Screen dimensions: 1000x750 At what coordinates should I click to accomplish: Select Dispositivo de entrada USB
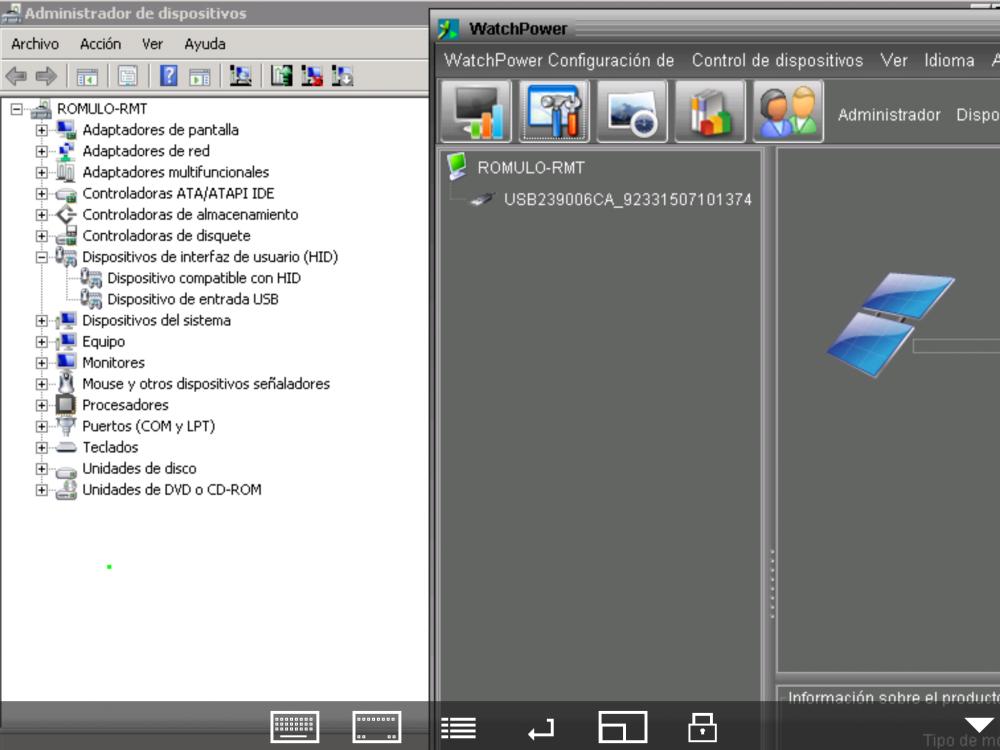point(193,299)
